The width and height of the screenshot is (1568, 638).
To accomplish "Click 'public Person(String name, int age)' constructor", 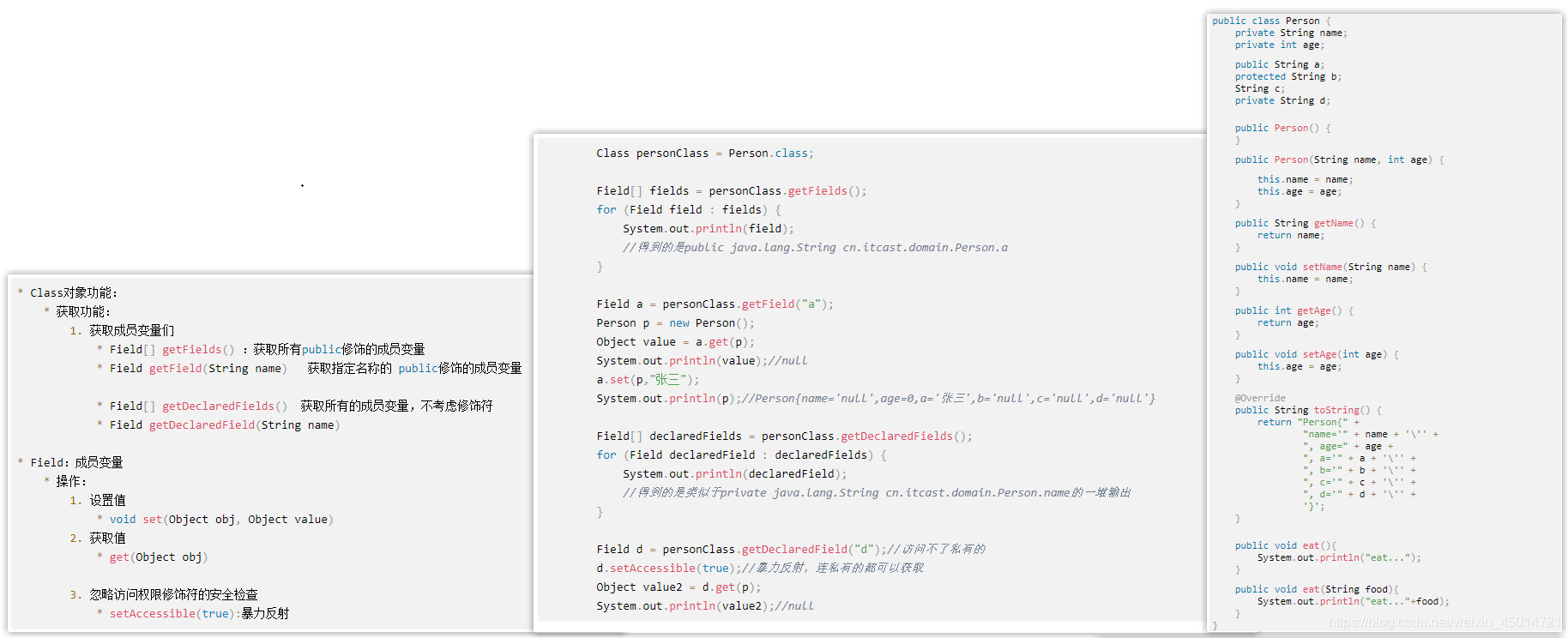I will (x=1339, y=159).
